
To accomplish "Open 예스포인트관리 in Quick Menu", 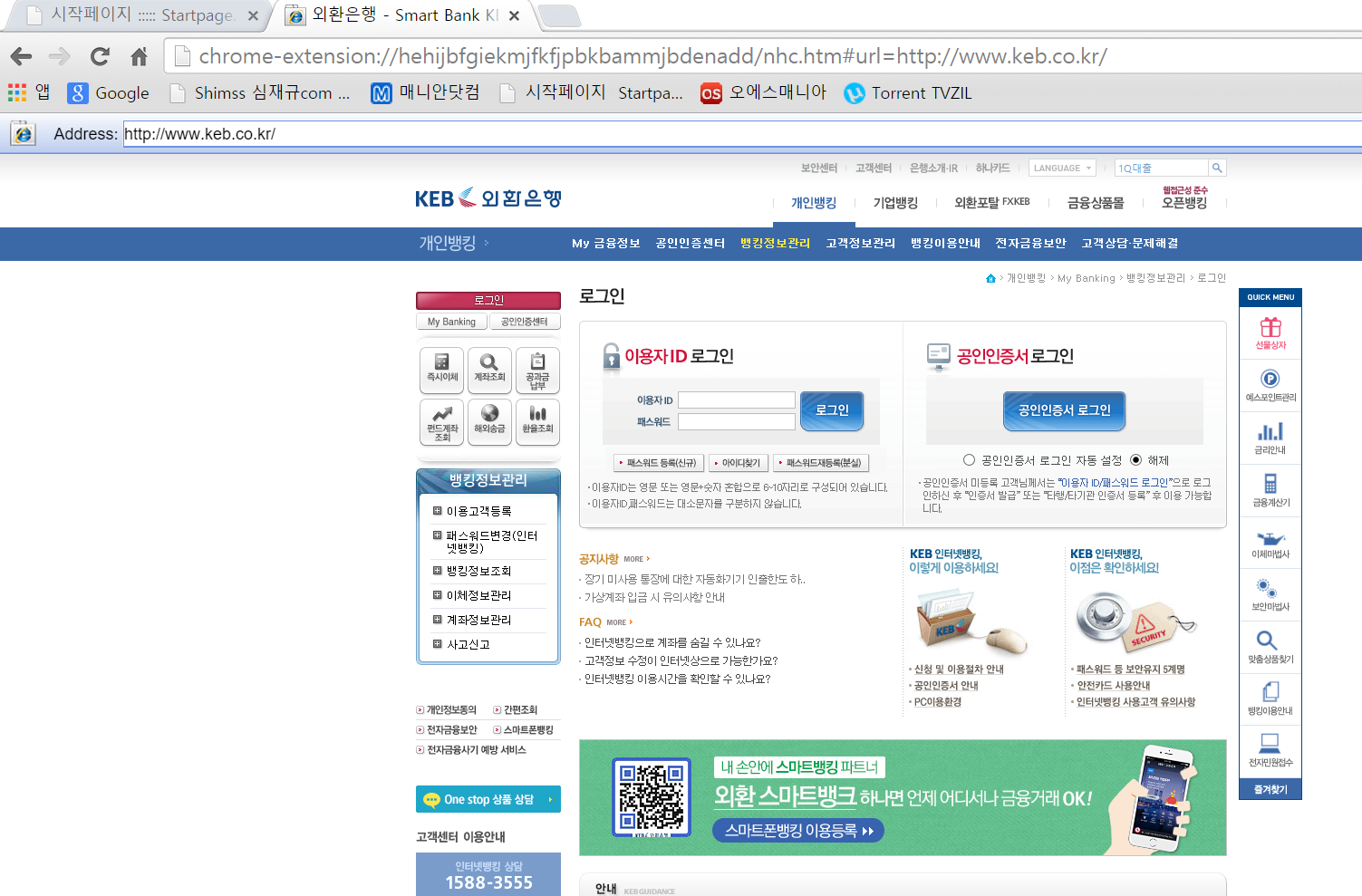I will [x=1270, y=386].
